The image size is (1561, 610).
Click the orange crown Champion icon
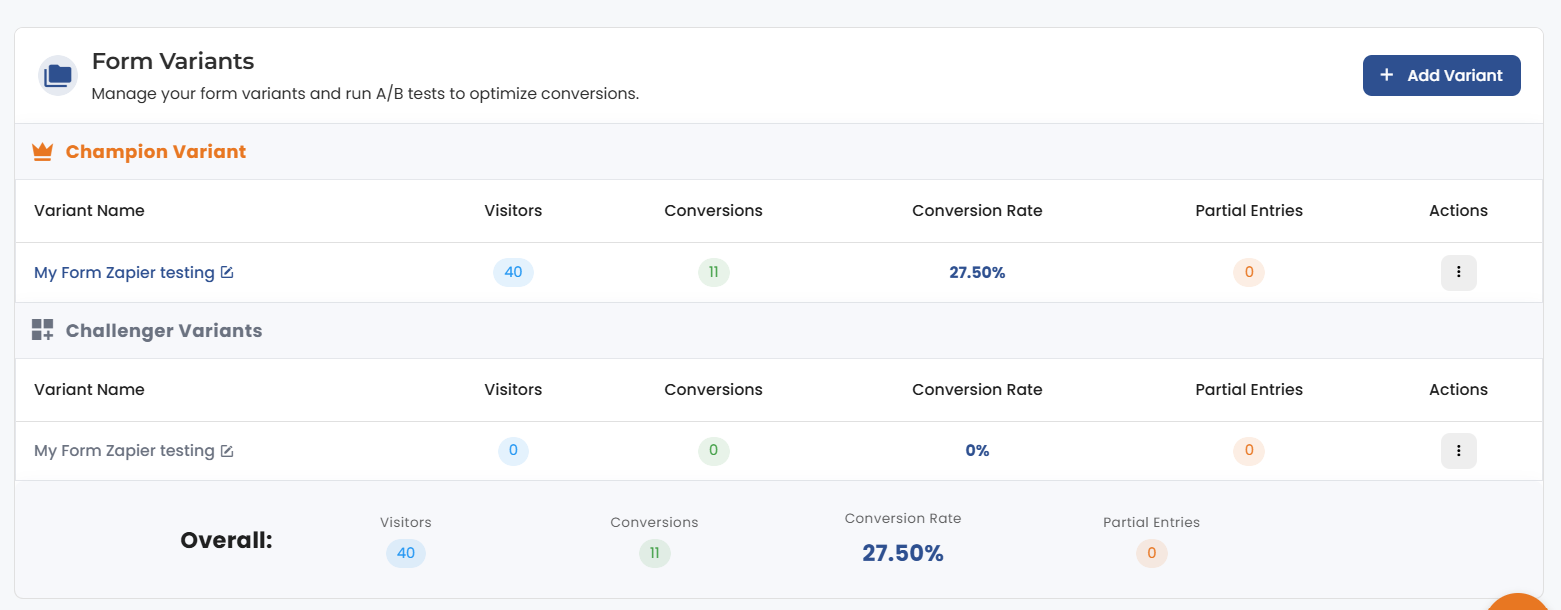point(42,152)
